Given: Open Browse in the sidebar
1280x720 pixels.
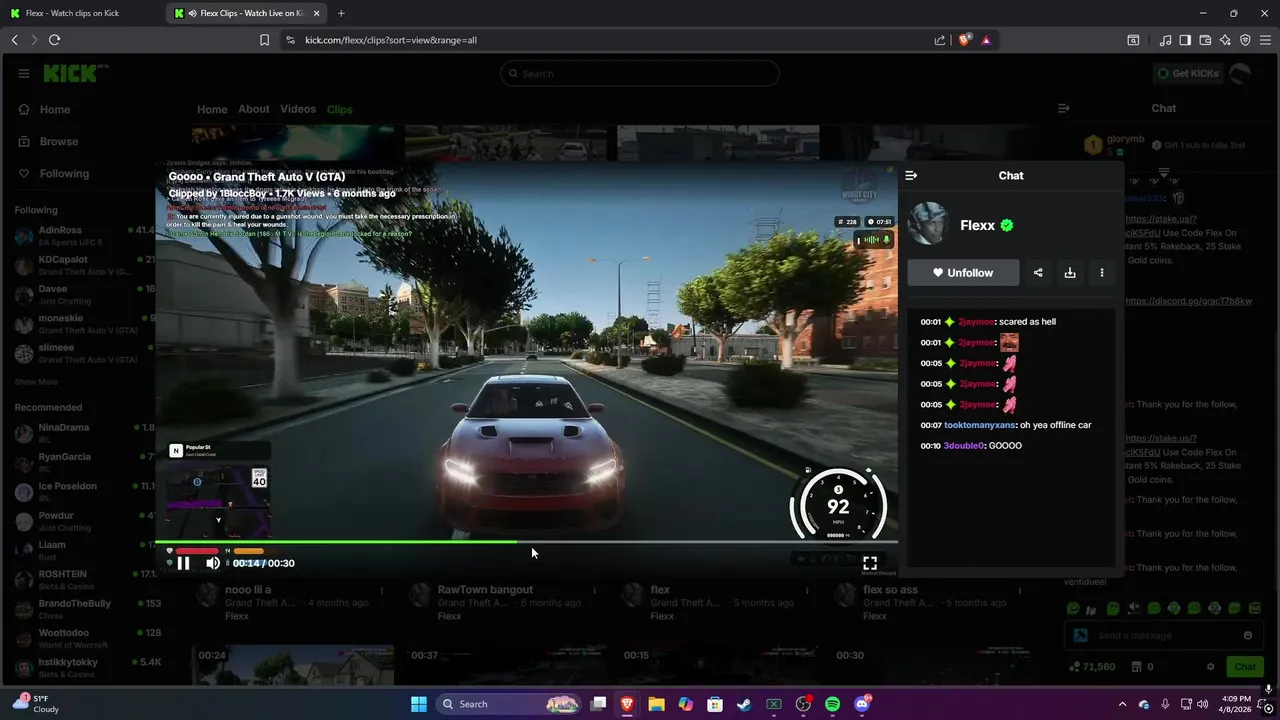Looking at the screenshot, I should point(59,142).
